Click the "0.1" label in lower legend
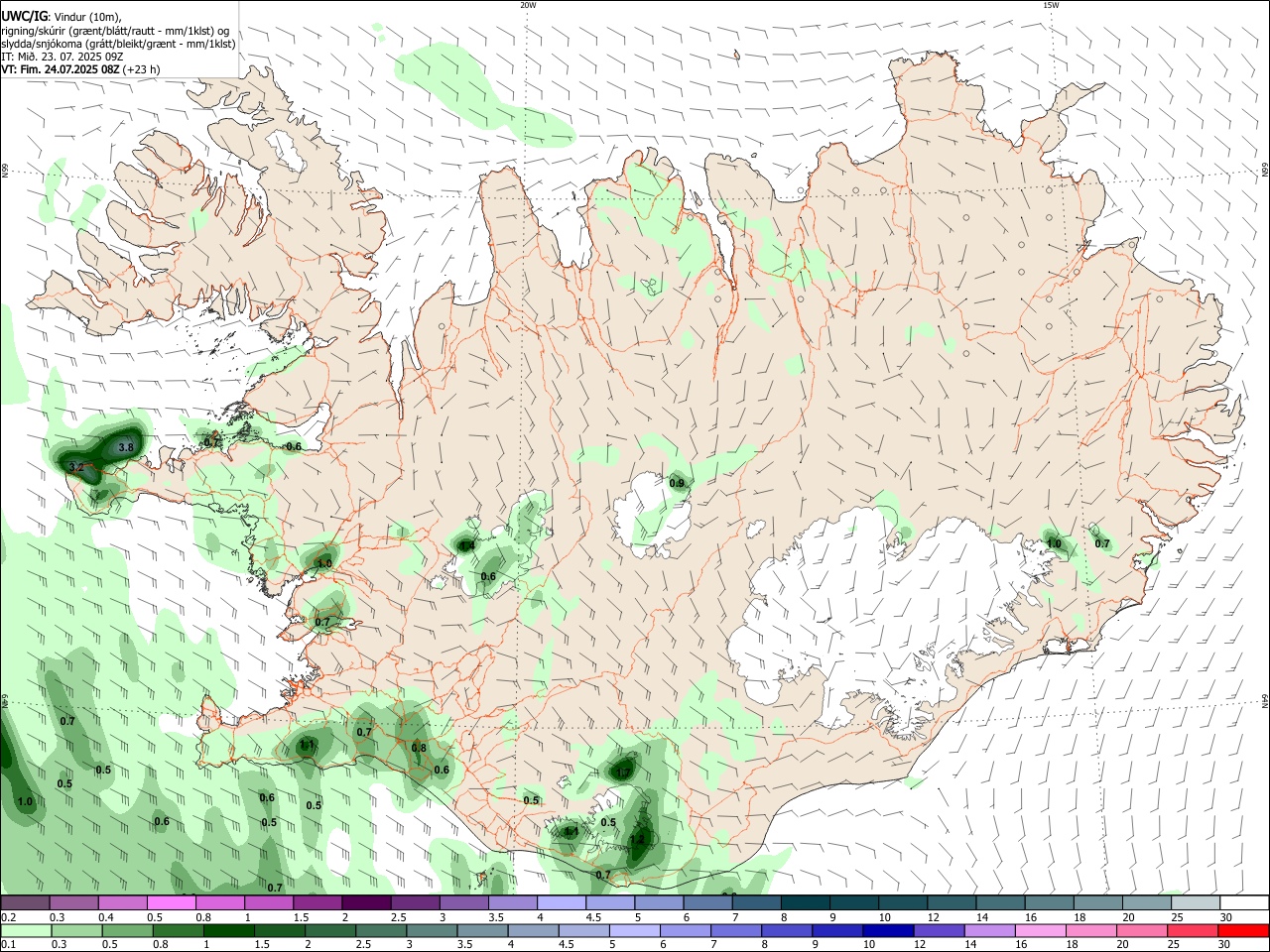1270x952 pixels. click(x=8, y=945)
